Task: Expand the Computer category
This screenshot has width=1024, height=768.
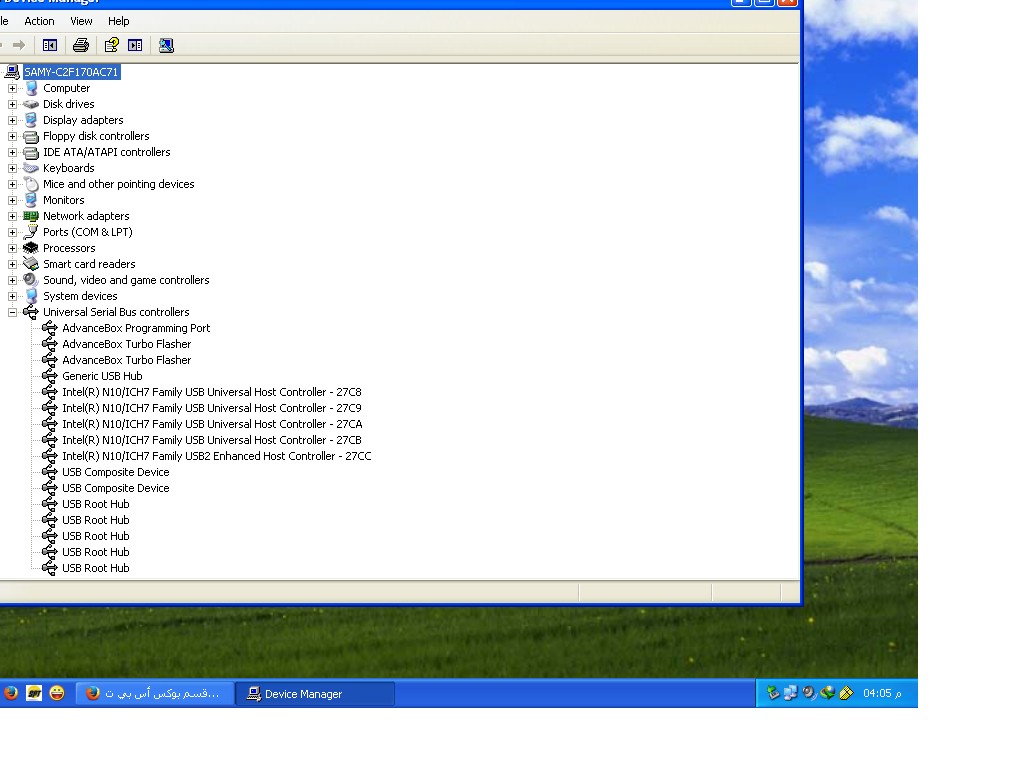Action: point(12,88)
